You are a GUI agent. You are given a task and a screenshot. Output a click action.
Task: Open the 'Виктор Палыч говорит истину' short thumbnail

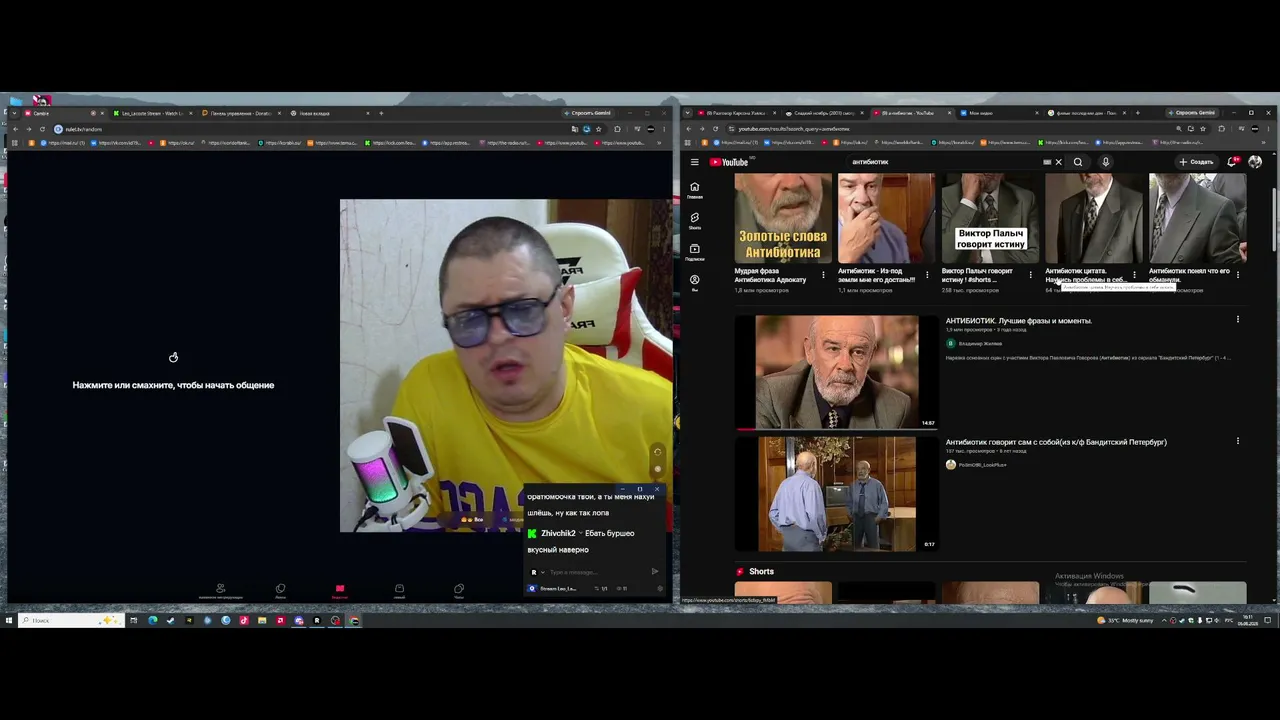(x=991, y=218)
